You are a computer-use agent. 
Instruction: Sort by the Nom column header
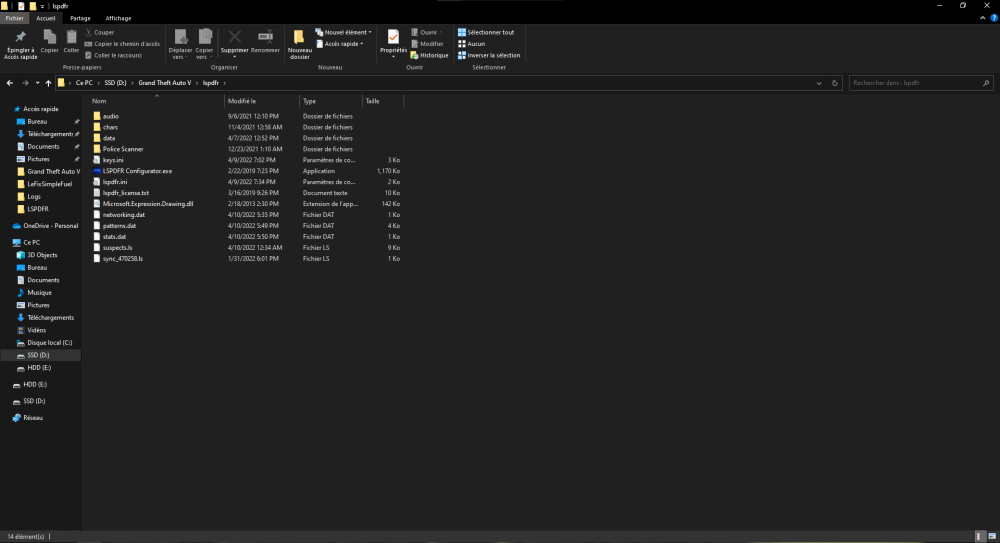(156, 101)
